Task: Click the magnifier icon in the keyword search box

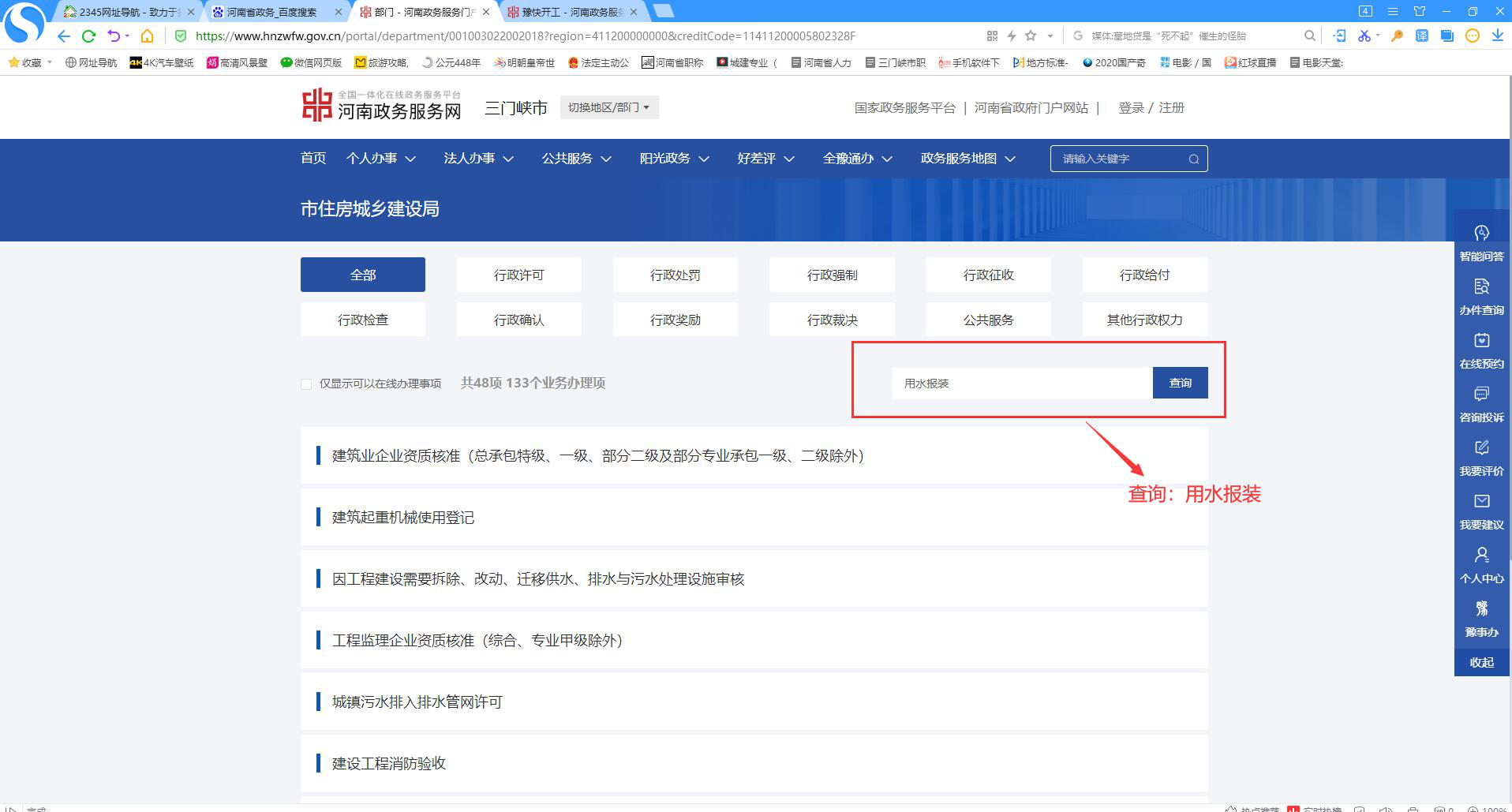Action: [1193, 158]
